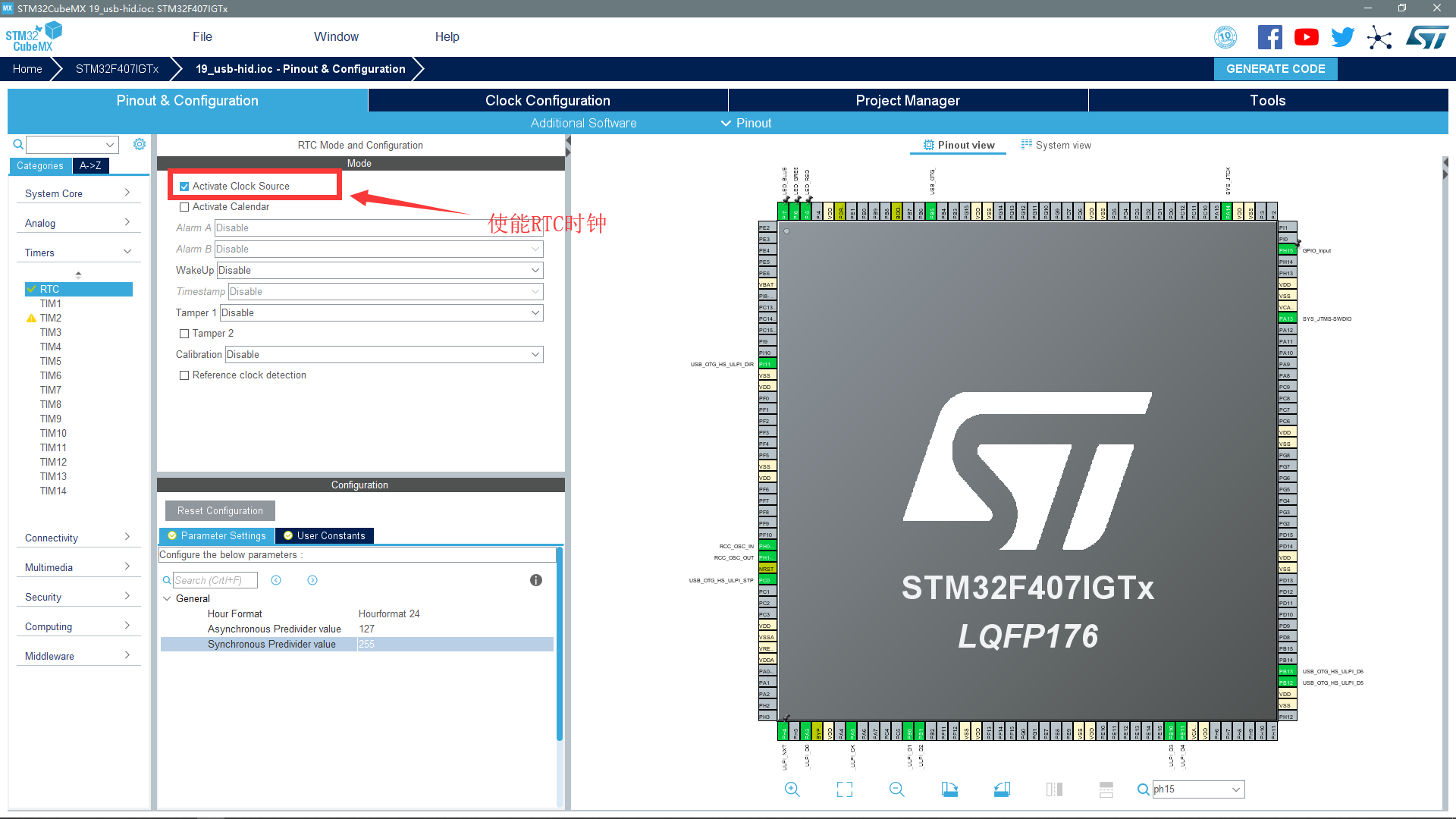This screenshot has height=819, width=1456.
Task: Click the Reset Configuration button
Action: click(x=220, y=511)
